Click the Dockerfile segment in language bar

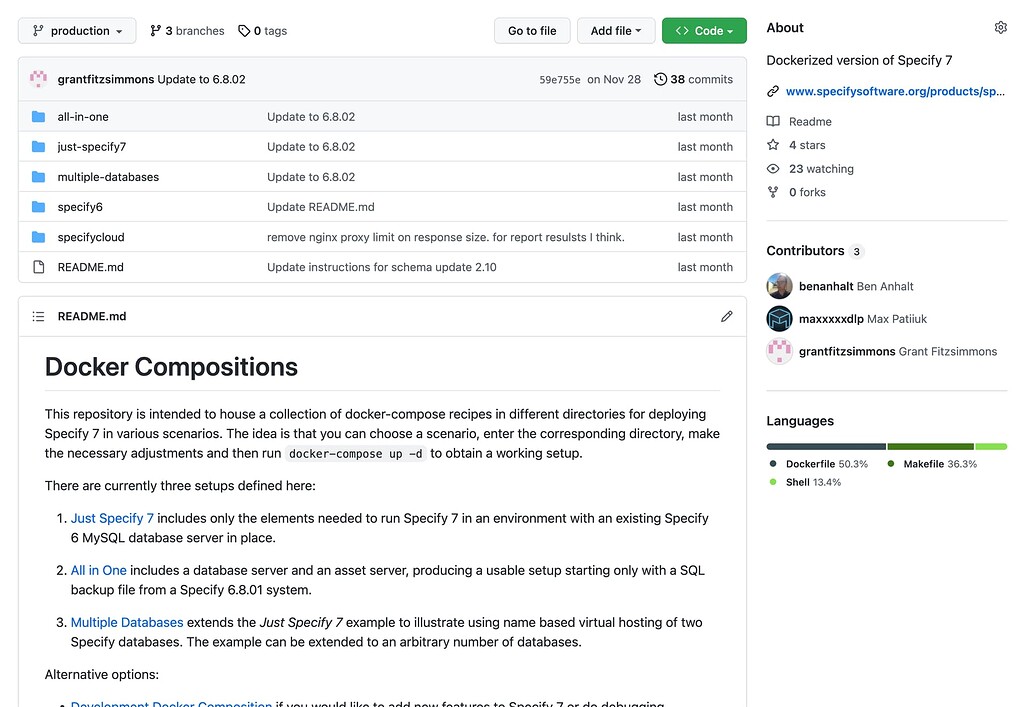[826, 446]
